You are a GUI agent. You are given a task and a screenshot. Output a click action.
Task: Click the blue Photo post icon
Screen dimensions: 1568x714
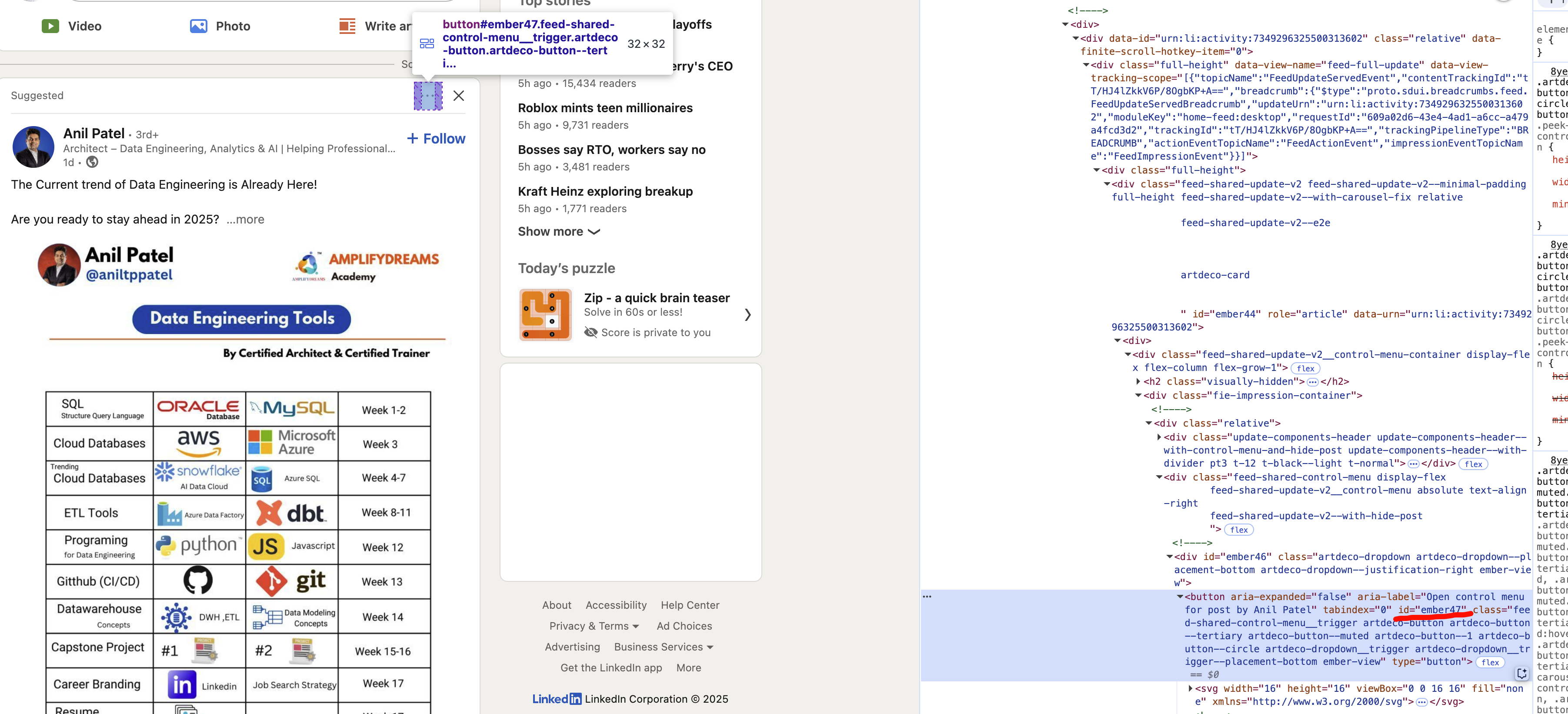point(198,26)
